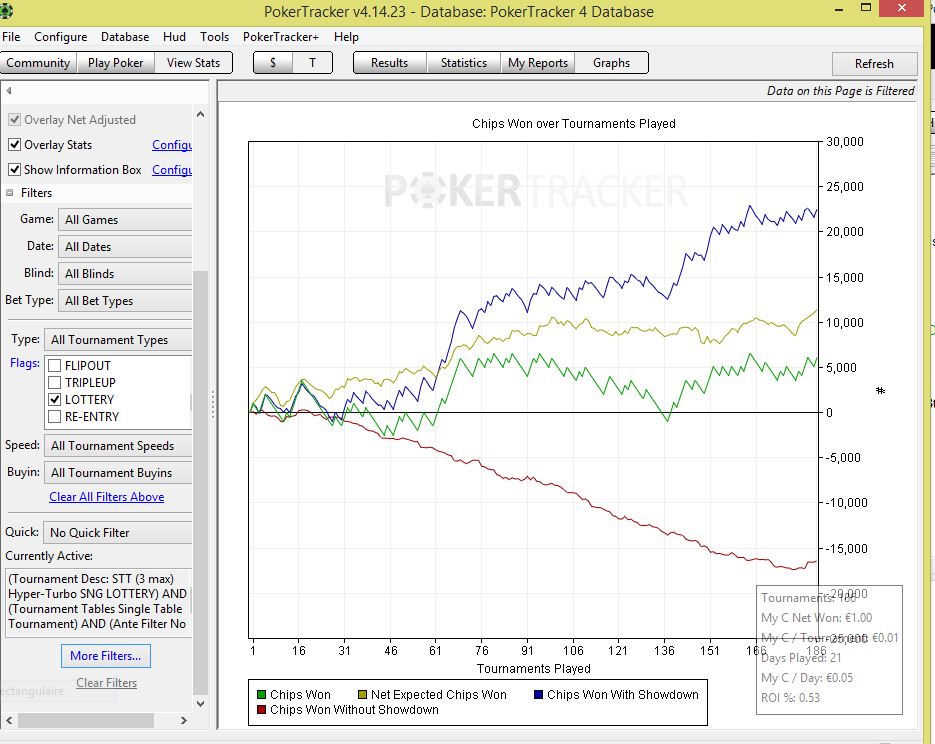Switch to the Play Poker tab
This screenshot has height=744, width=935.
(115, 63)
